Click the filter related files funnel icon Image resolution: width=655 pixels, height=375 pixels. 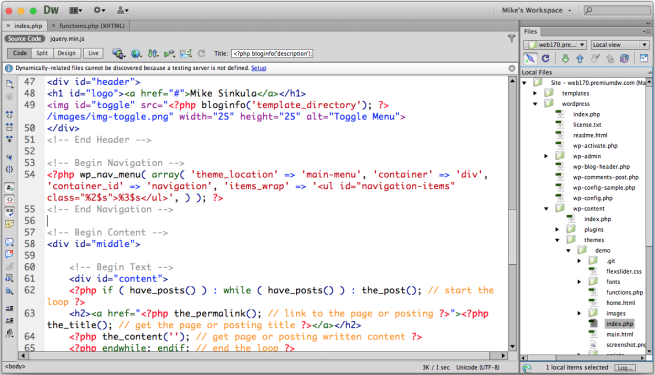(x=511, y=38)
